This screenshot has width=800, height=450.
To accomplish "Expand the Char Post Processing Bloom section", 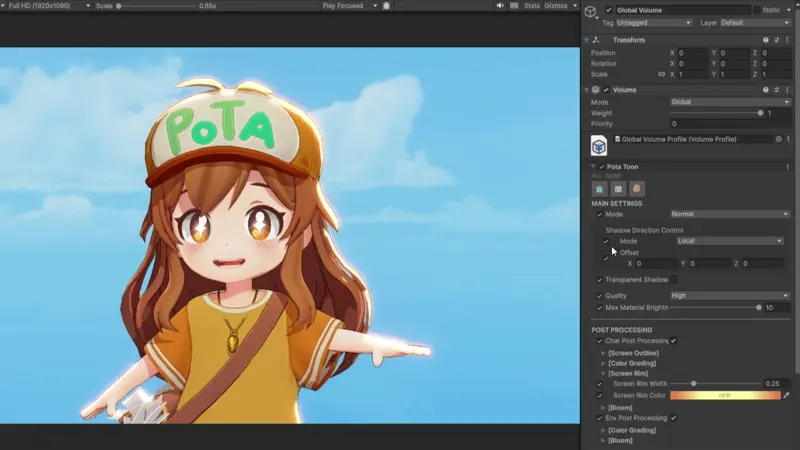I will coord(603,408).
